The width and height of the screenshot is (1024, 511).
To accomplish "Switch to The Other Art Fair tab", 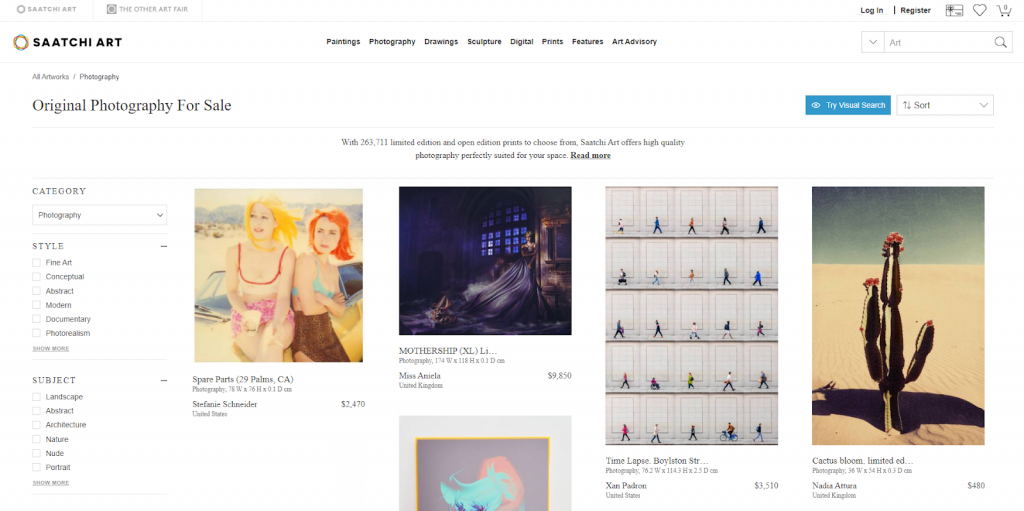I will coord(147,10).
